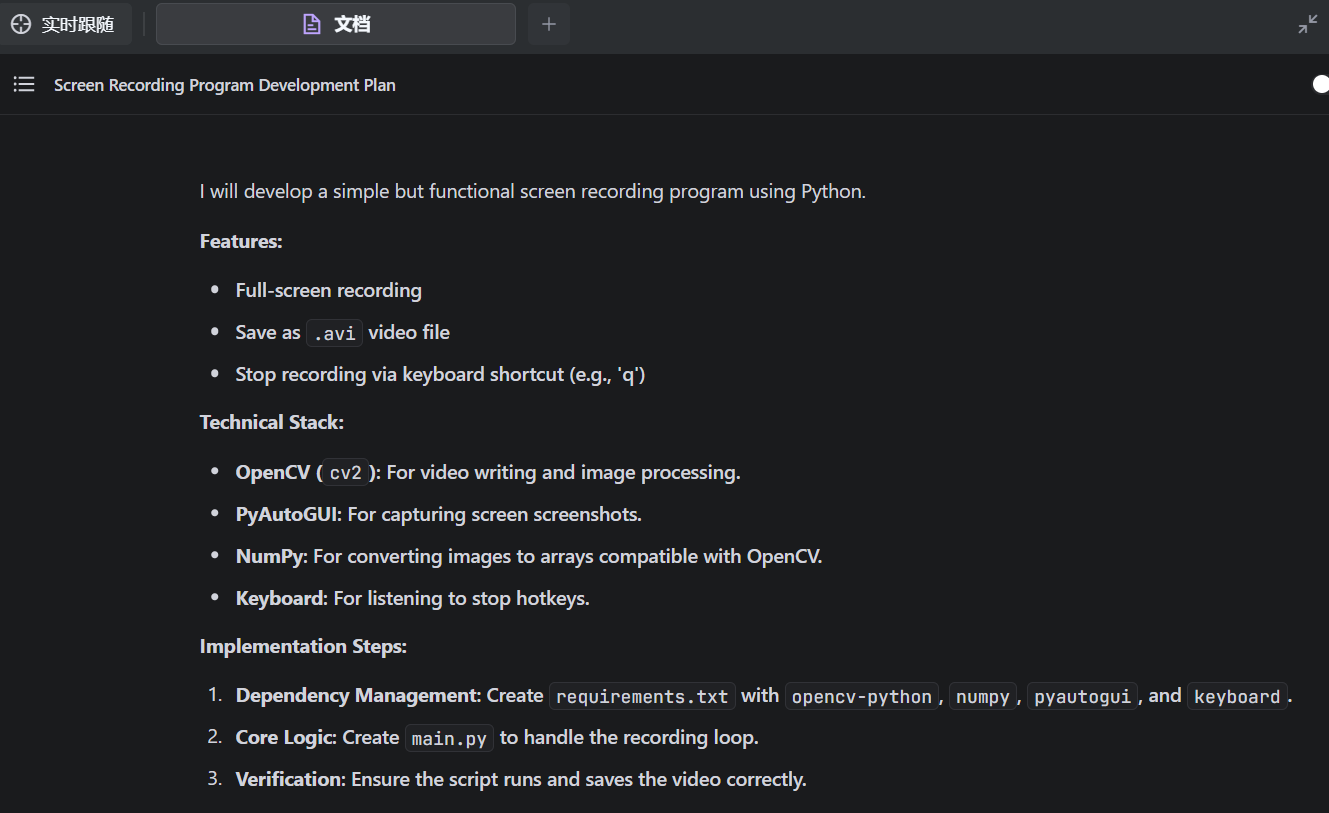Click the numpy code snippet
The image size is (1329, 813).
[982, 697]
